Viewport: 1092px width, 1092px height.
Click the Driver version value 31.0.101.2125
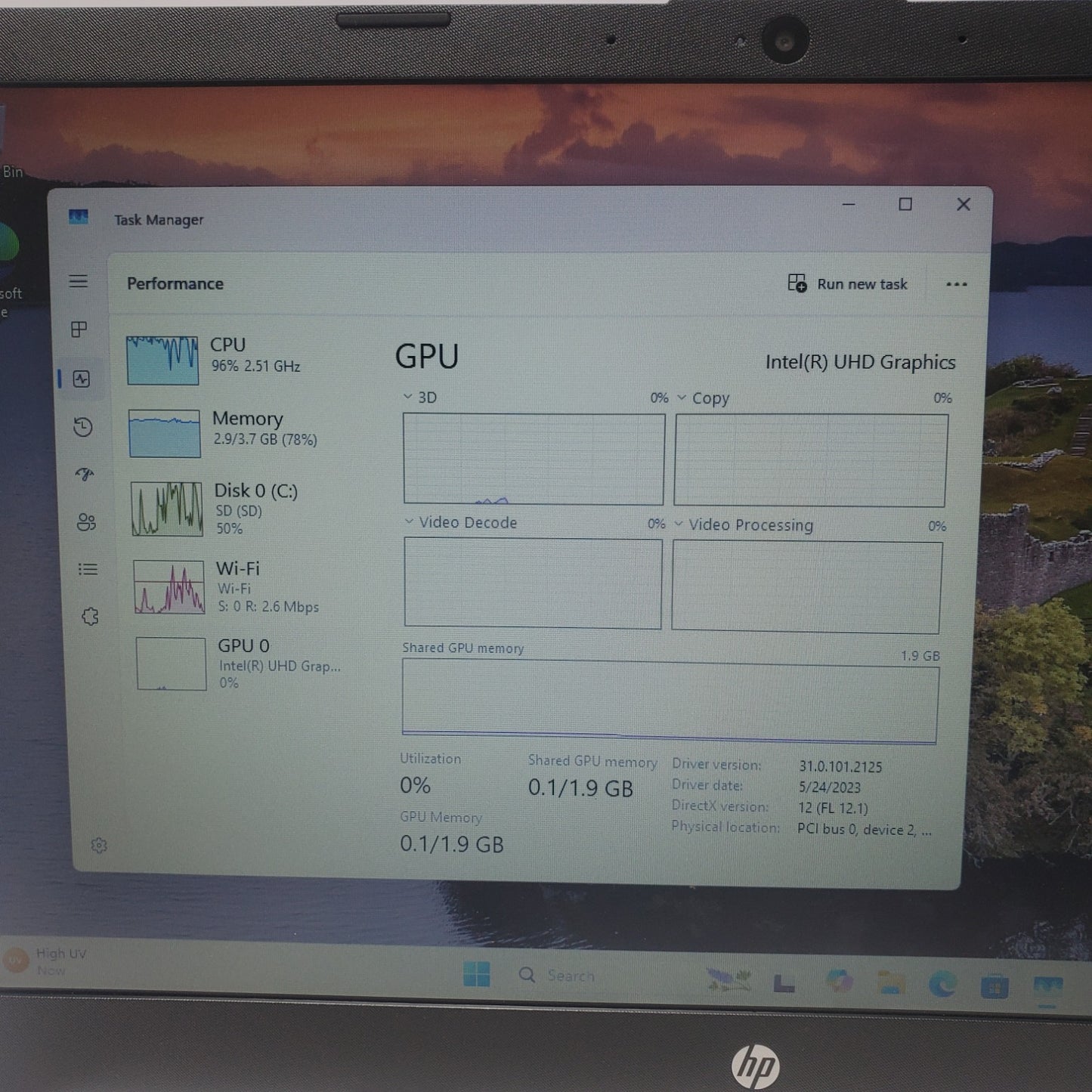[x=840, y=766]
